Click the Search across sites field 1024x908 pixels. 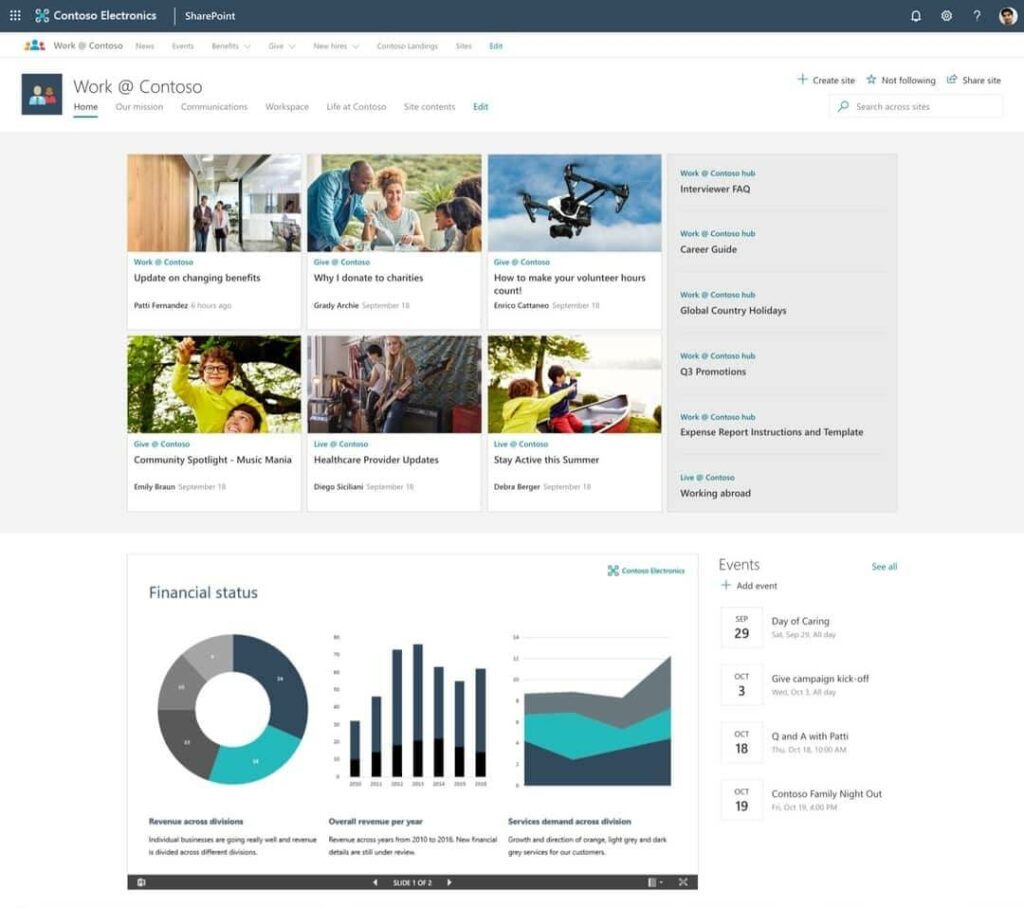coord(916,106)
